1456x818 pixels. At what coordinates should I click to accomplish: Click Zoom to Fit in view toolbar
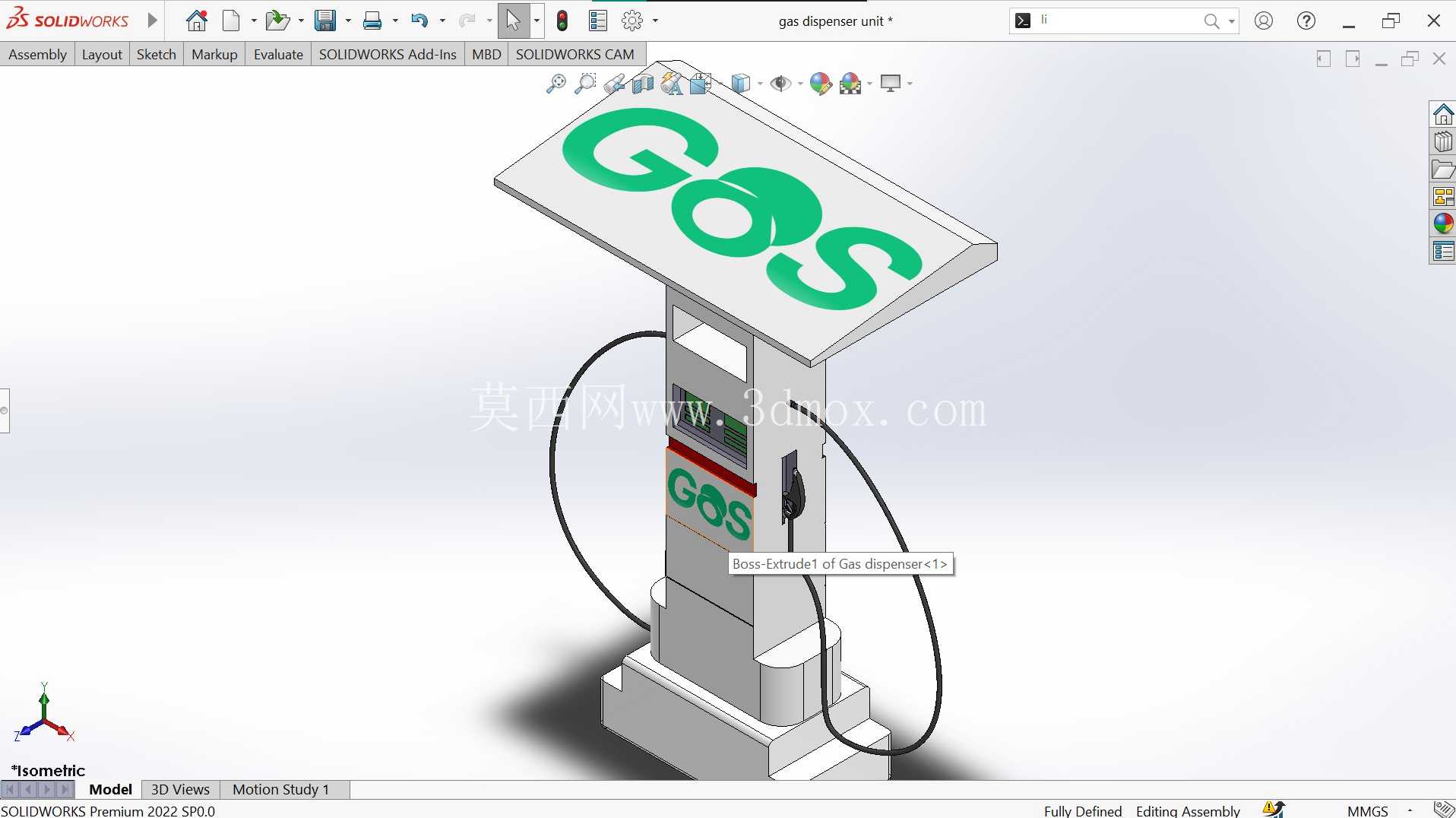556,84
